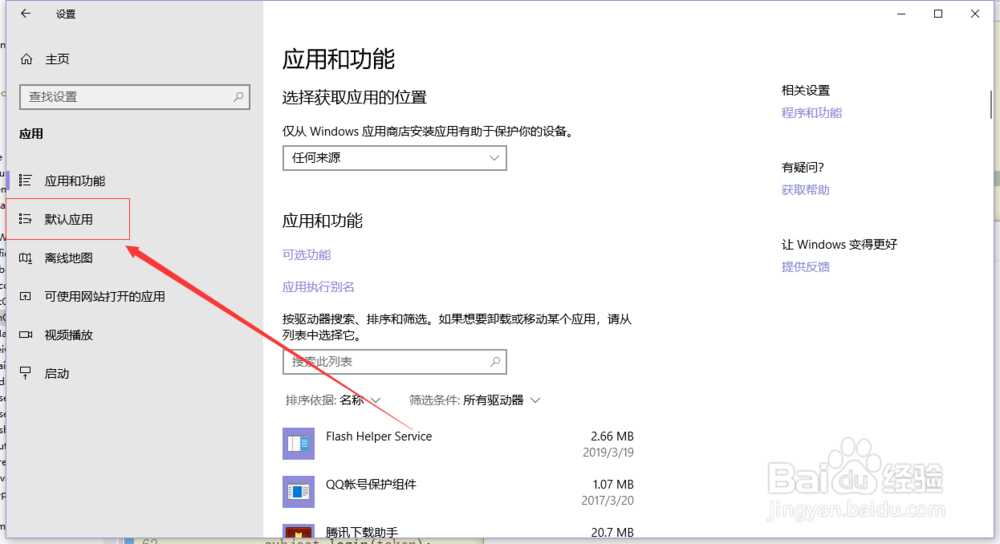Select the QQ帐号保护组件 entry name
1000x544 pixels.
point(371,485)
